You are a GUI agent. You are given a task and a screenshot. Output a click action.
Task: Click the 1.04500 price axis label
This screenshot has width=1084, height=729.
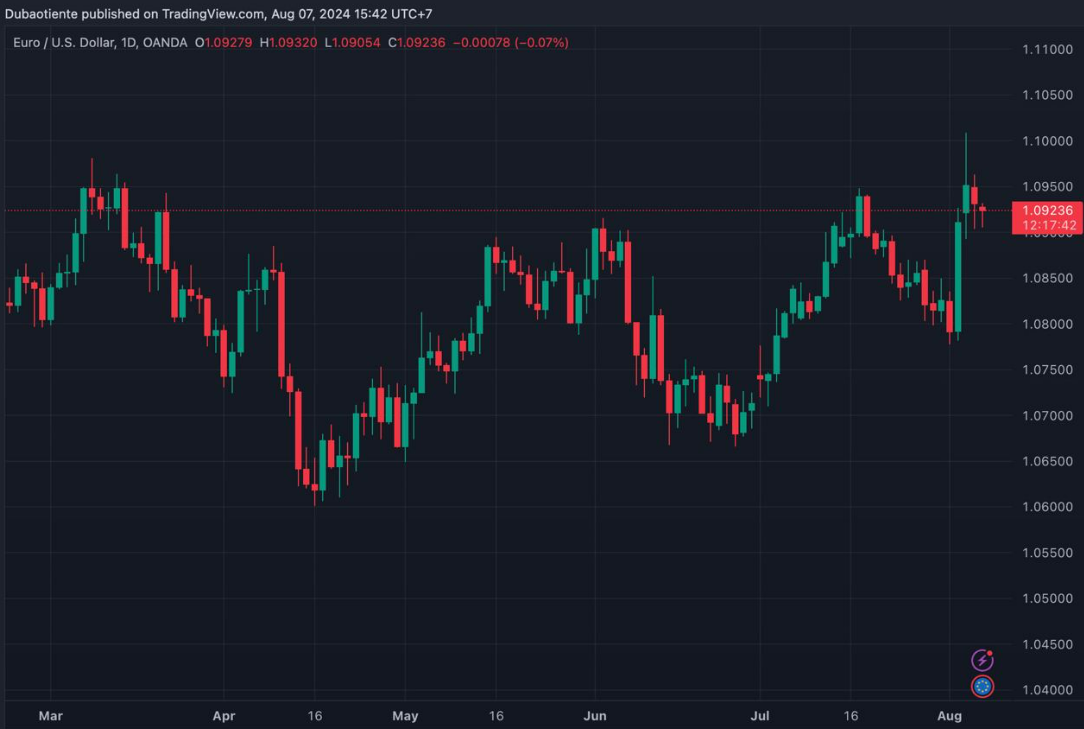tap(1047, 644)
